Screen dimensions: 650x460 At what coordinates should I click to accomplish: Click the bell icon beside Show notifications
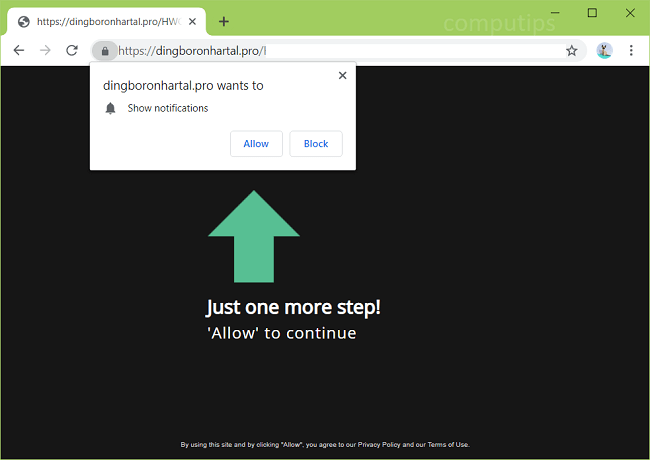[x=111, y=108]
